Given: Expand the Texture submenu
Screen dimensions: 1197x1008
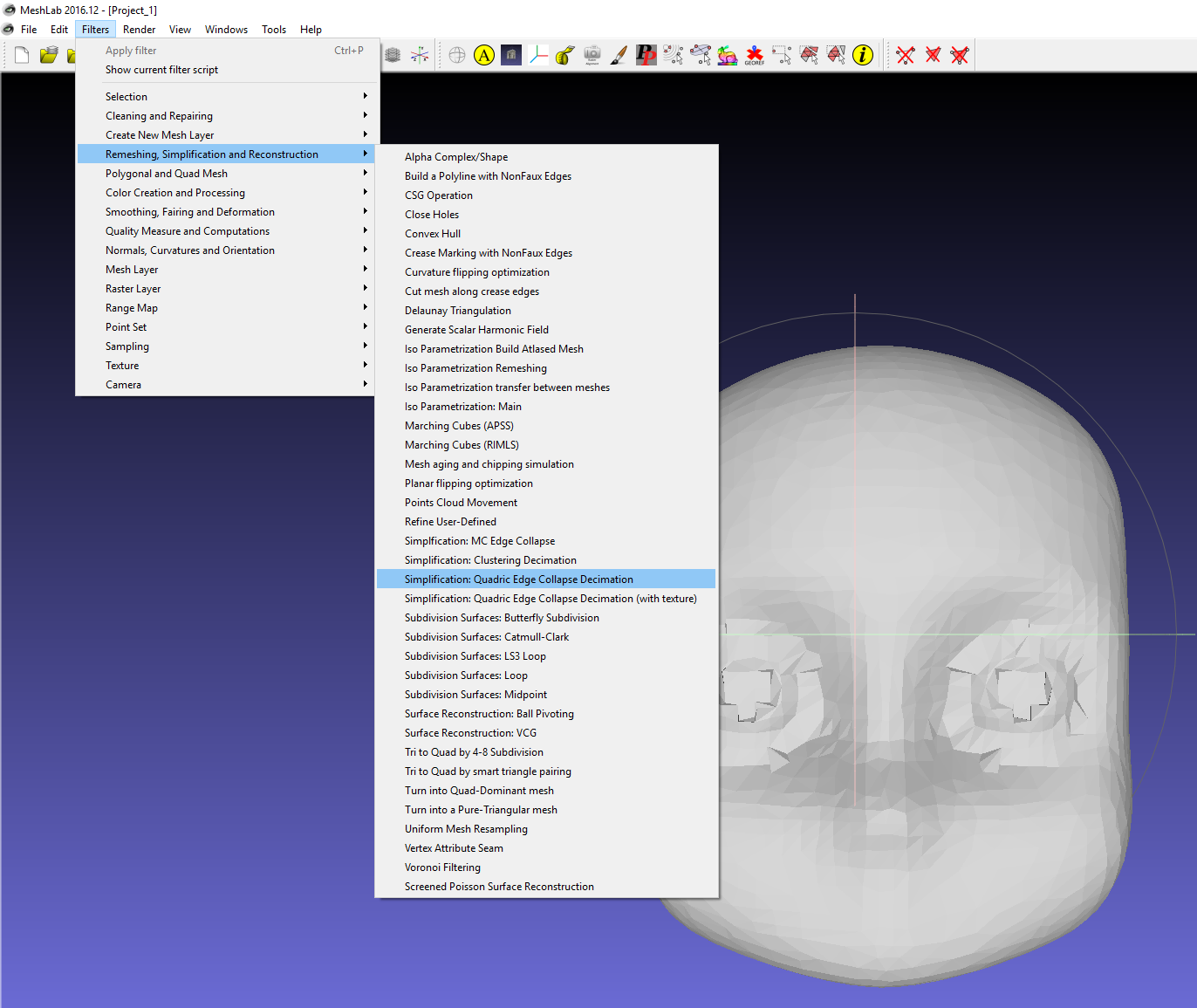Looking at the screenshot, I should tap(226, 366).
